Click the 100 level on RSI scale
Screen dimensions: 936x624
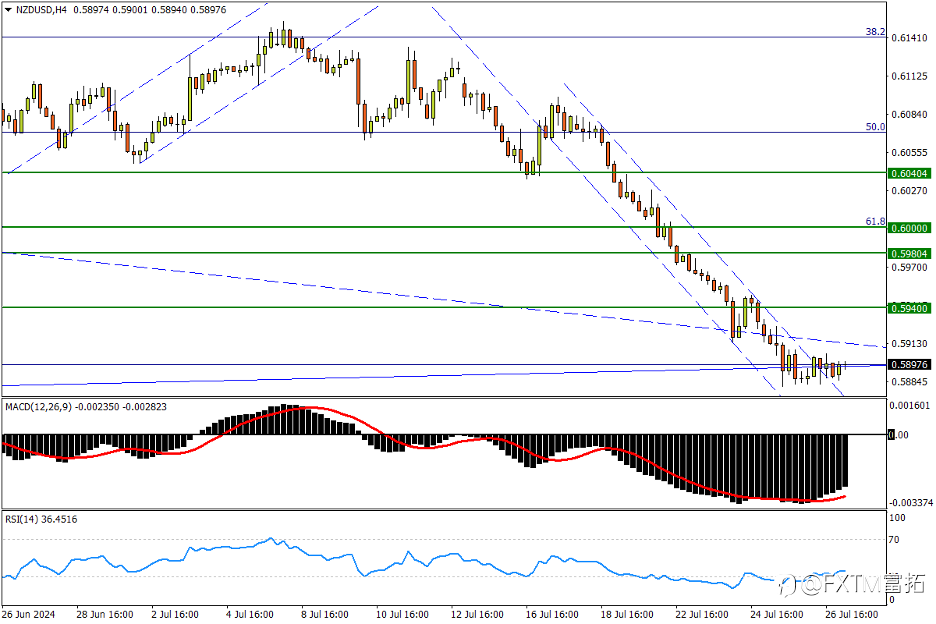897,518
